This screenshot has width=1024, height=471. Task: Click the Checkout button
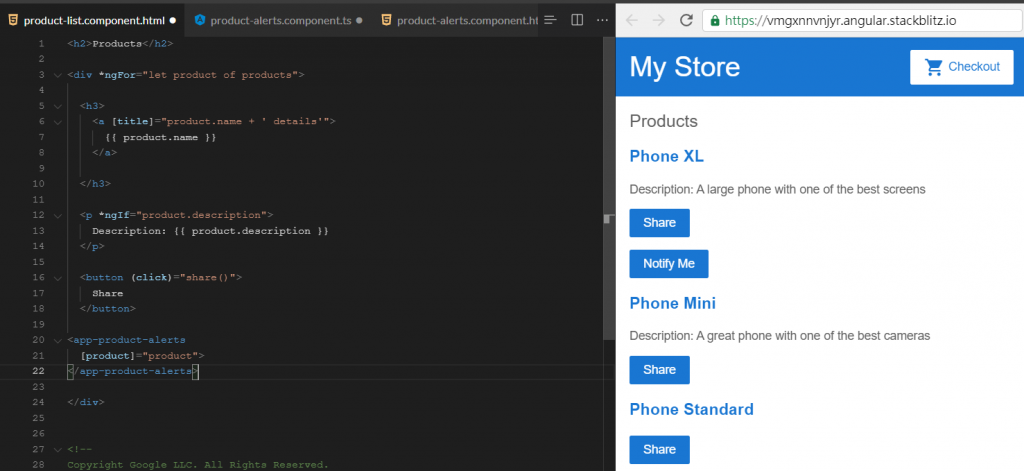click(x=961, y=67)
